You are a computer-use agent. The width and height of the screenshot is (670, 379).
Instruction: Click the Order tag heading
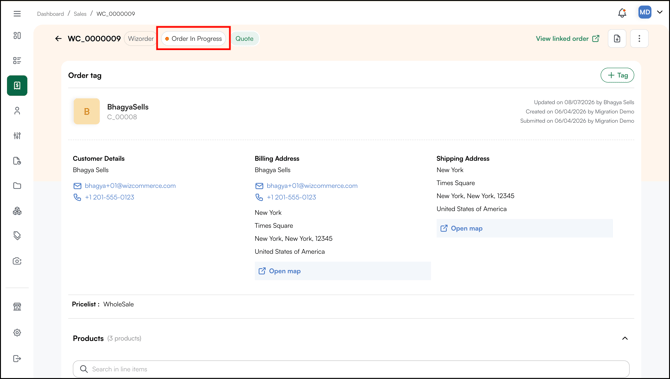coord(85,75)
